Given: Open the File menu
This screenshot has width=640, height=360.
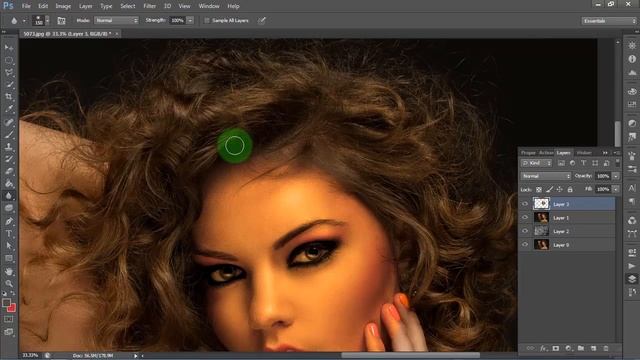Looking at the screenshot, I should [26, 6].
